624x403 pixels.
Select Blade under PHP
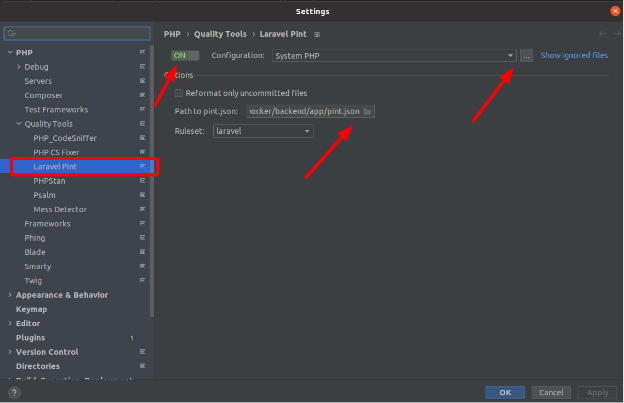tap(35, 252)
